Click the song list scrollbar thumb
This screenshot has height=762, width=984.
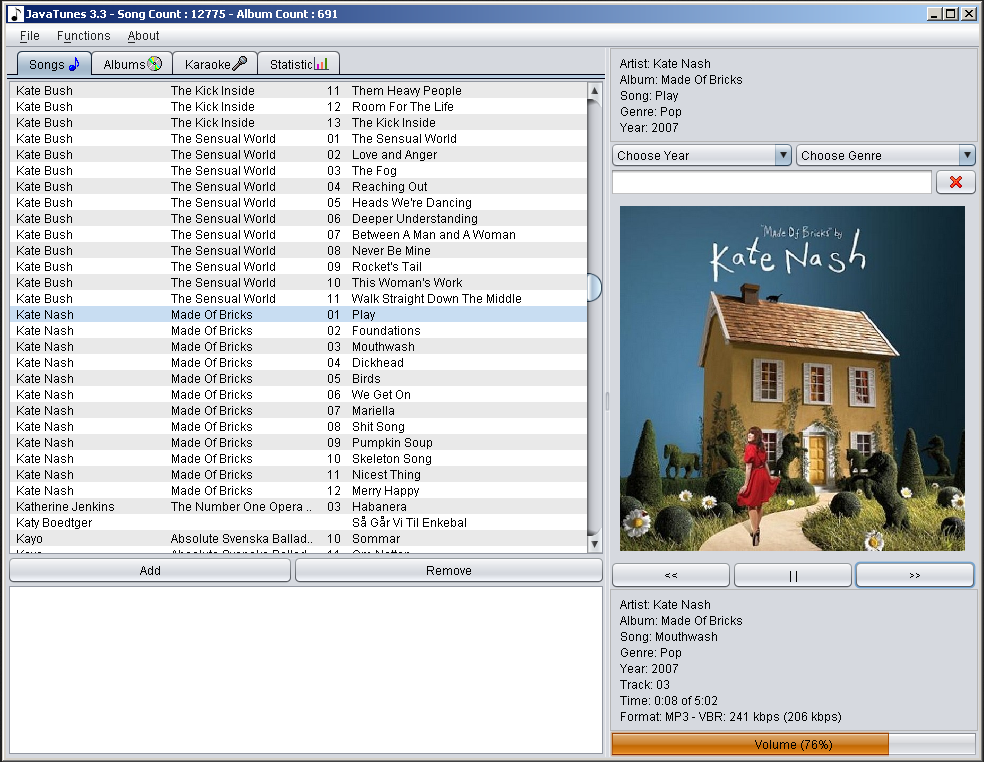coord(594,287)
